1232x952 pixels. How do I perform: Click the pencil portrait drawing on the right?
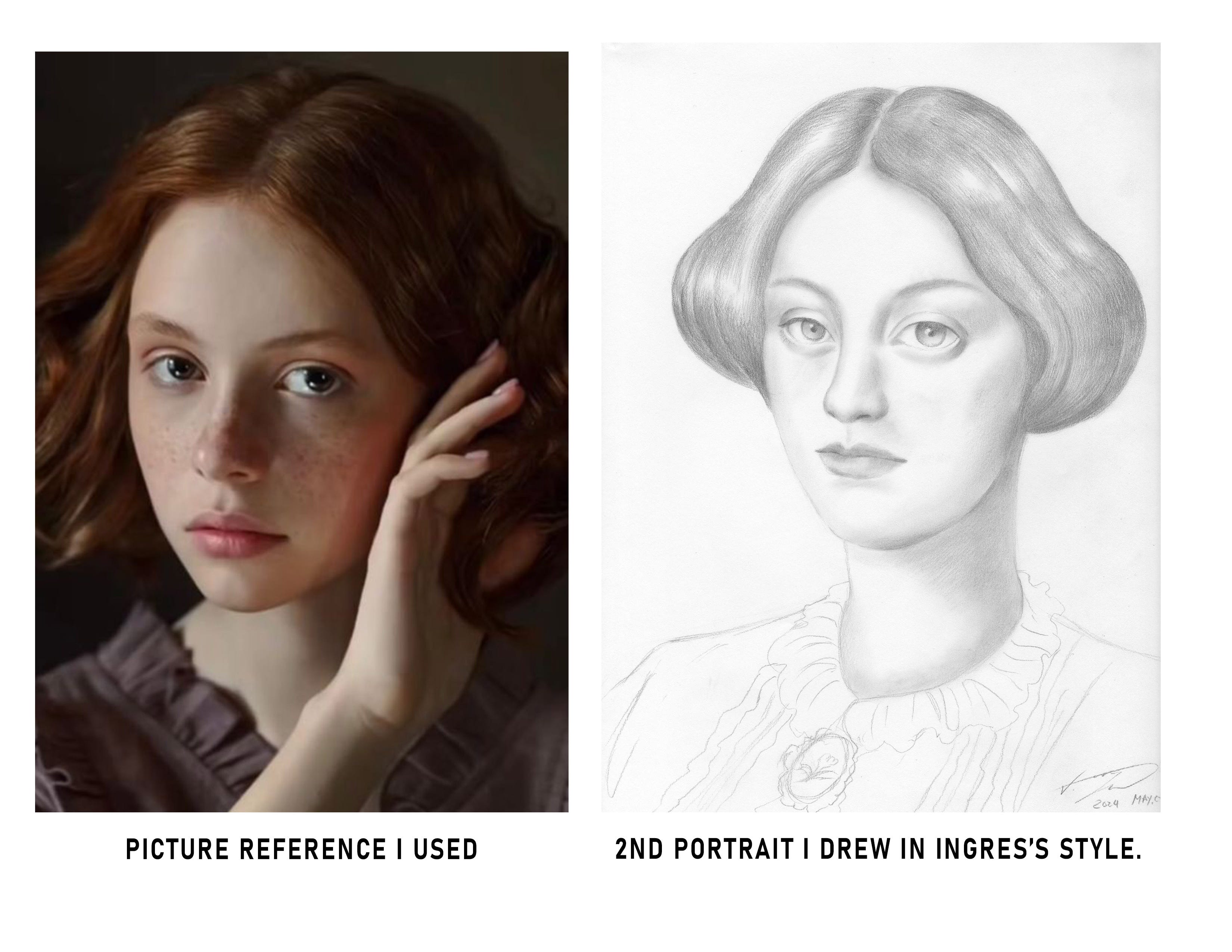[x=880, y=427]
